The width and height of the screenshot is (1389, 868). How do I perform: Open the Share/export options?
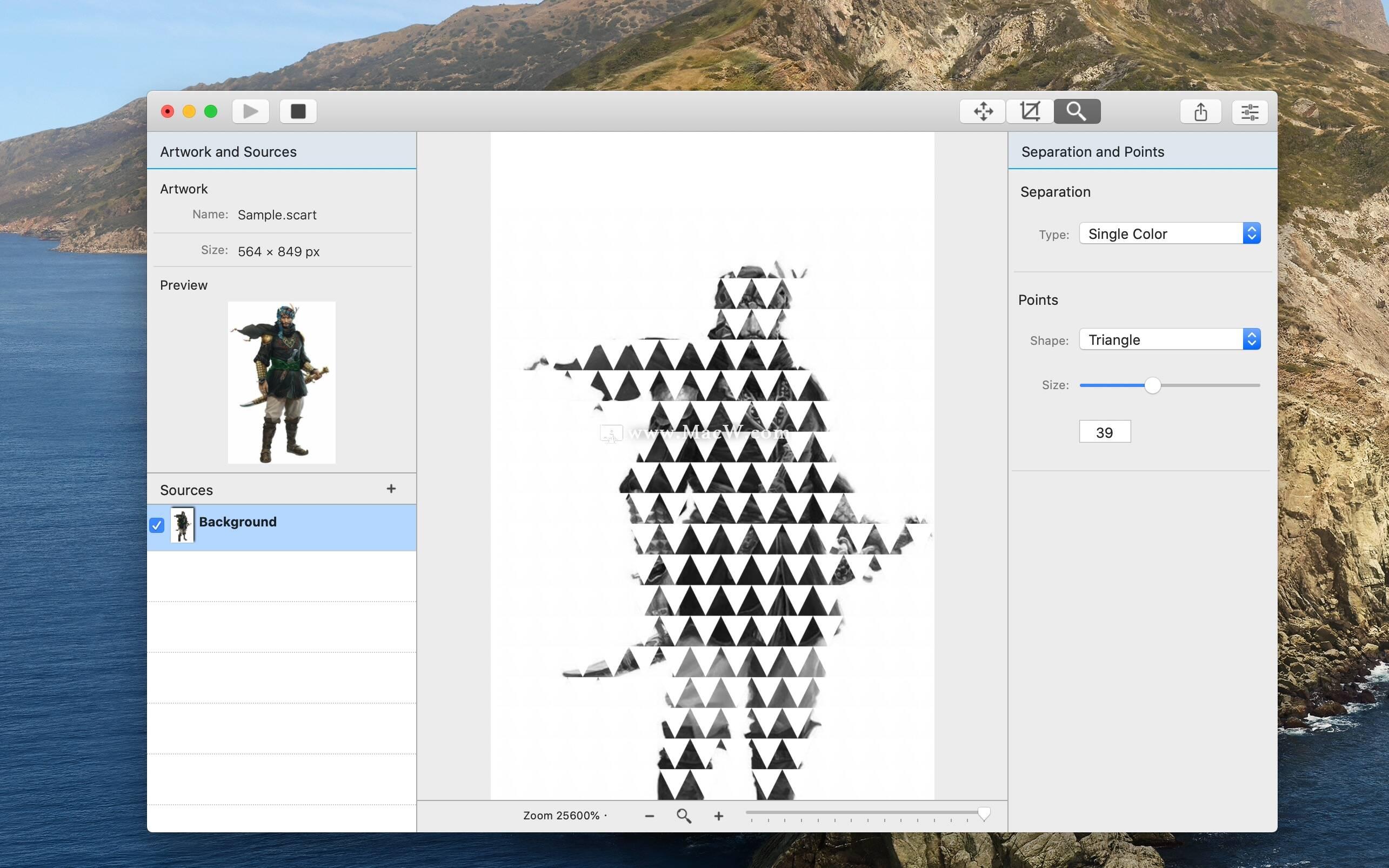point(1200,111)
